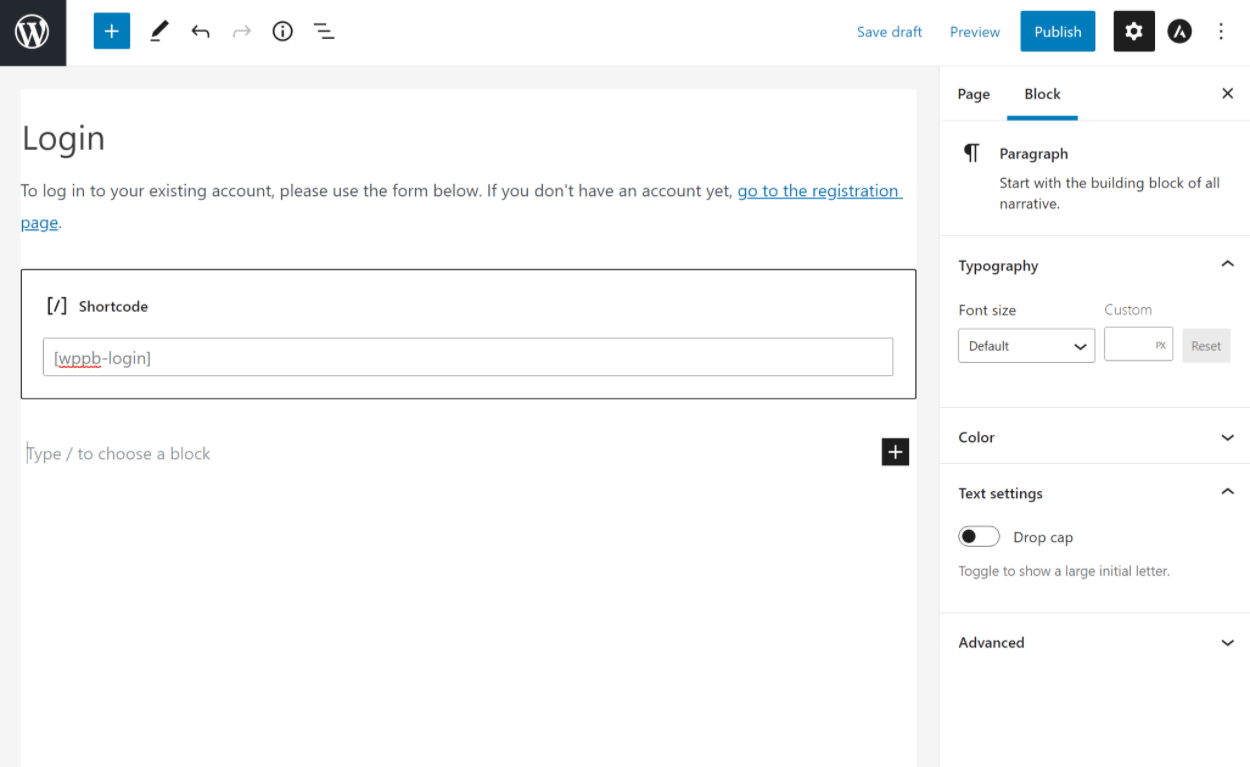Click the 'Start with the building block' description
Image resolution: width=1250 pixels, height=767 pixels.
[1110, 193]
